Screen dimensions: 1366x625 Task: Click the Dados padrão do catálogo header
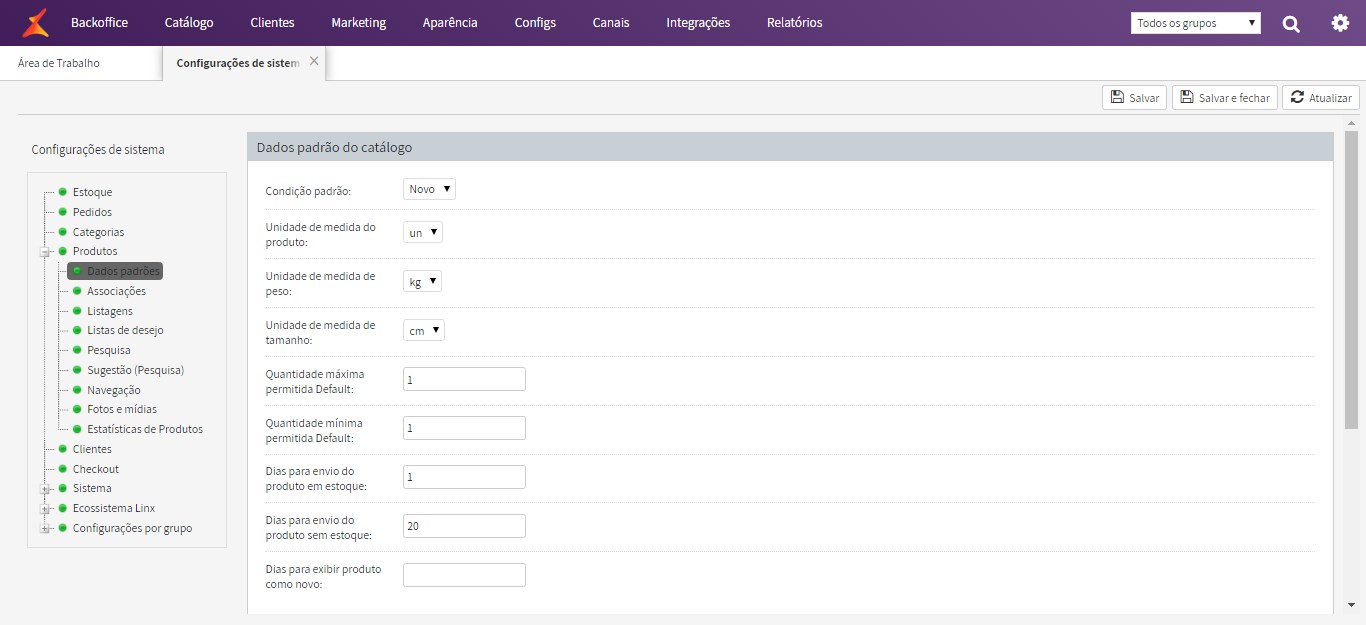tap(790, 147)
